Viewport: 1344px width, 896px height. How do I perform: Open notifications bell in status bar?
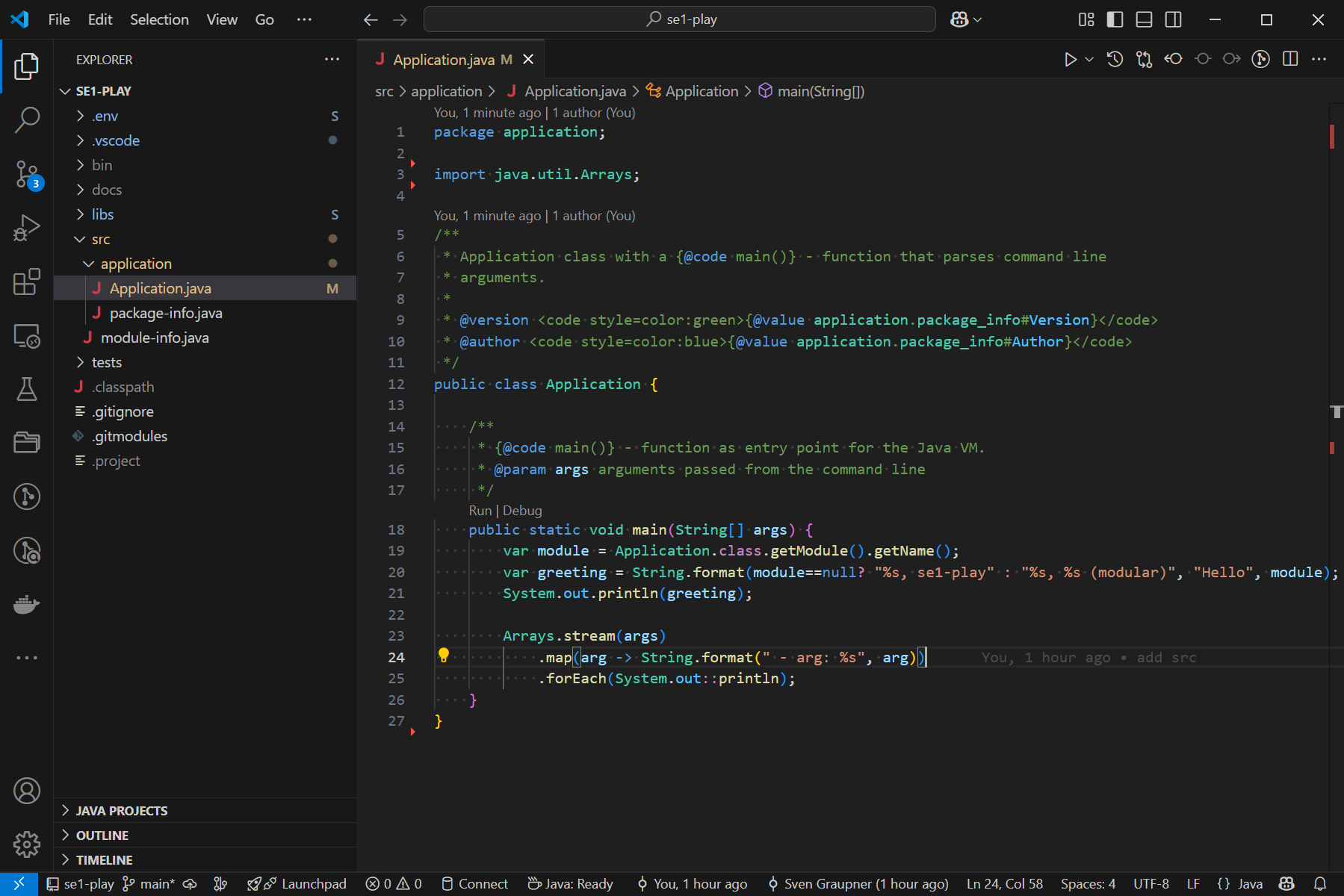pyautogui.click(x=1320, y=884)
